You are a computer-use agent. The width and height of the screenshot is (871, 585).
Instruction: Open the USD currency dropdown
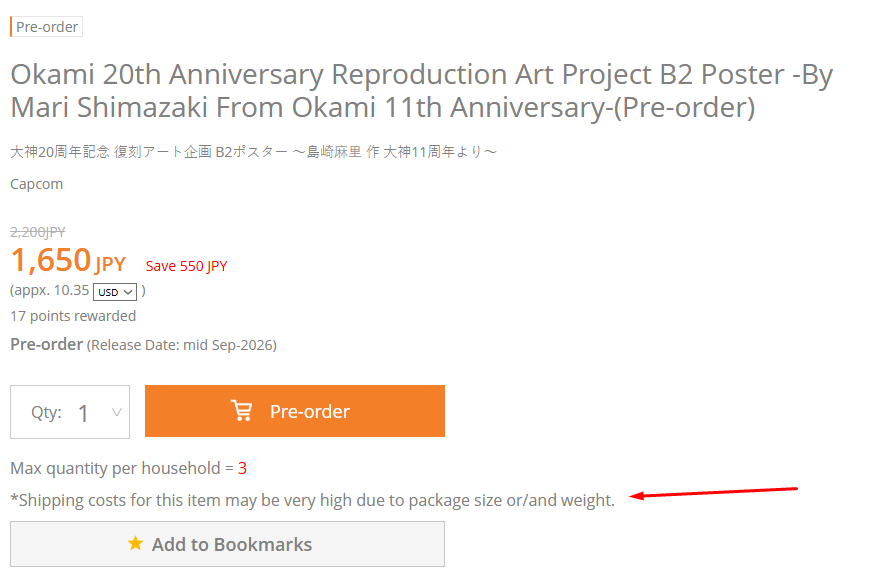[x=115, y=292]
